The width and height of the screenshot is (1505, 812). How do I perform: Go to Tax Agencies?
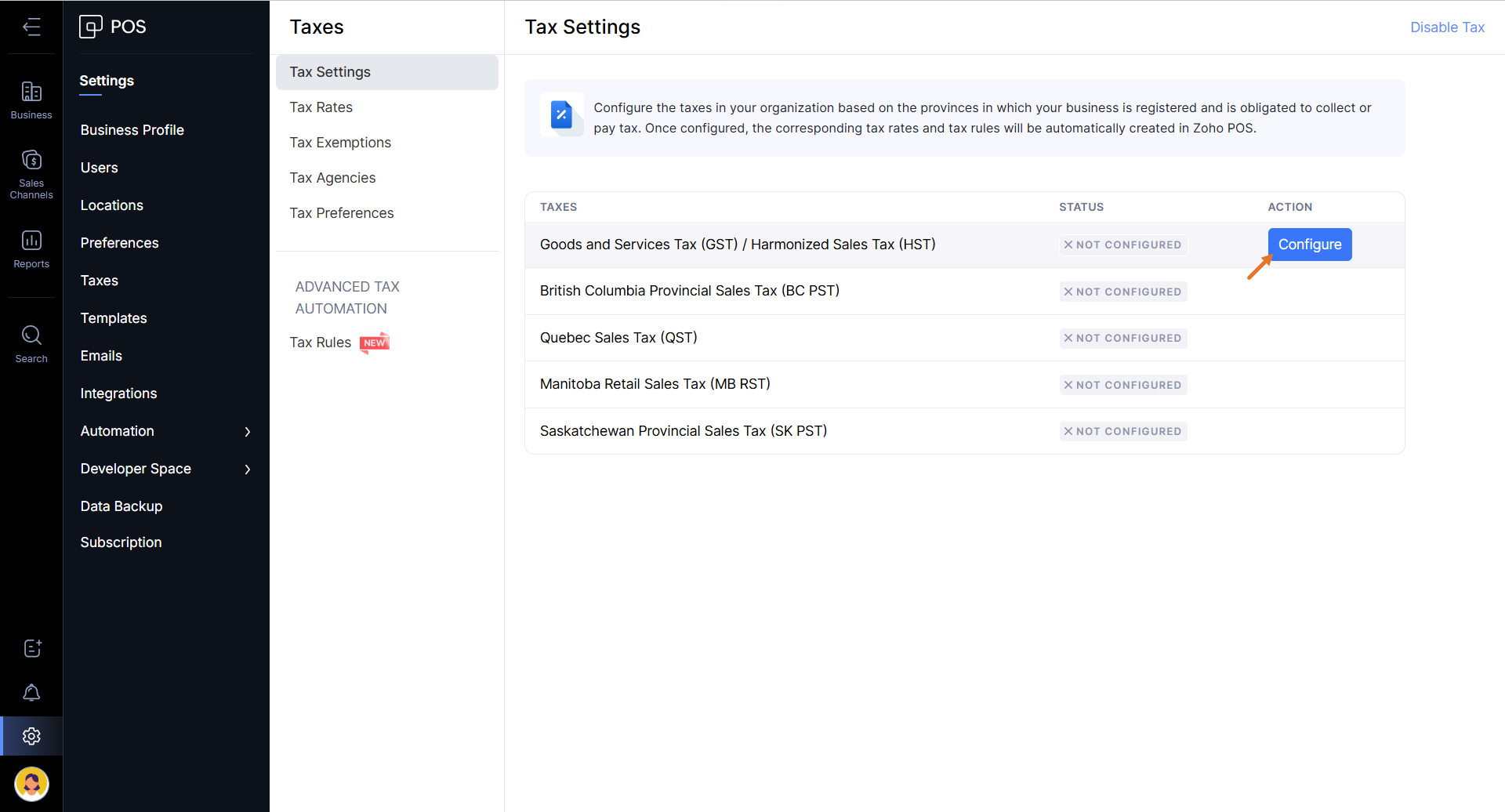click(332, 178)
